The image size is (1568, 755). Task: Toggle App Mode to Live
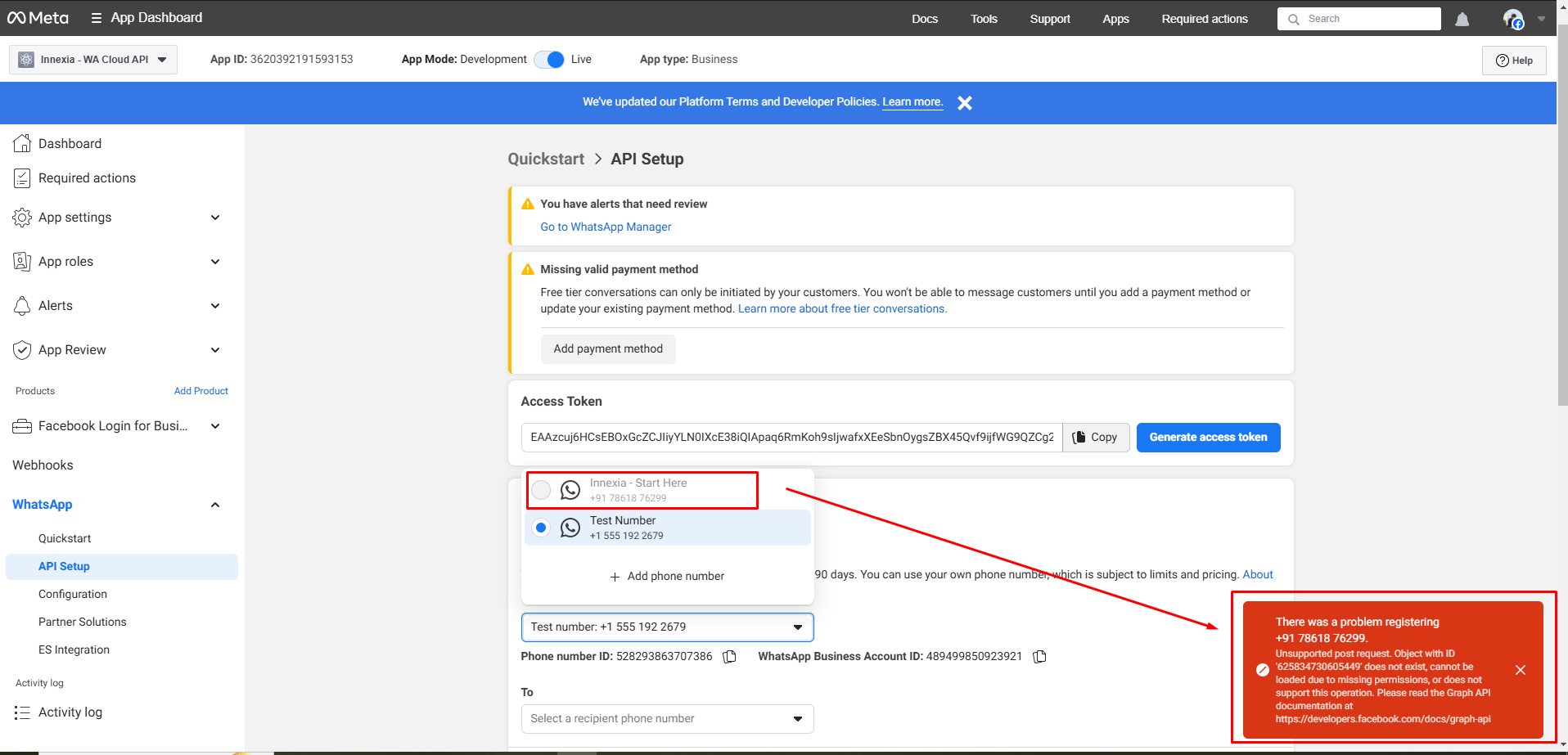(549, 60)
